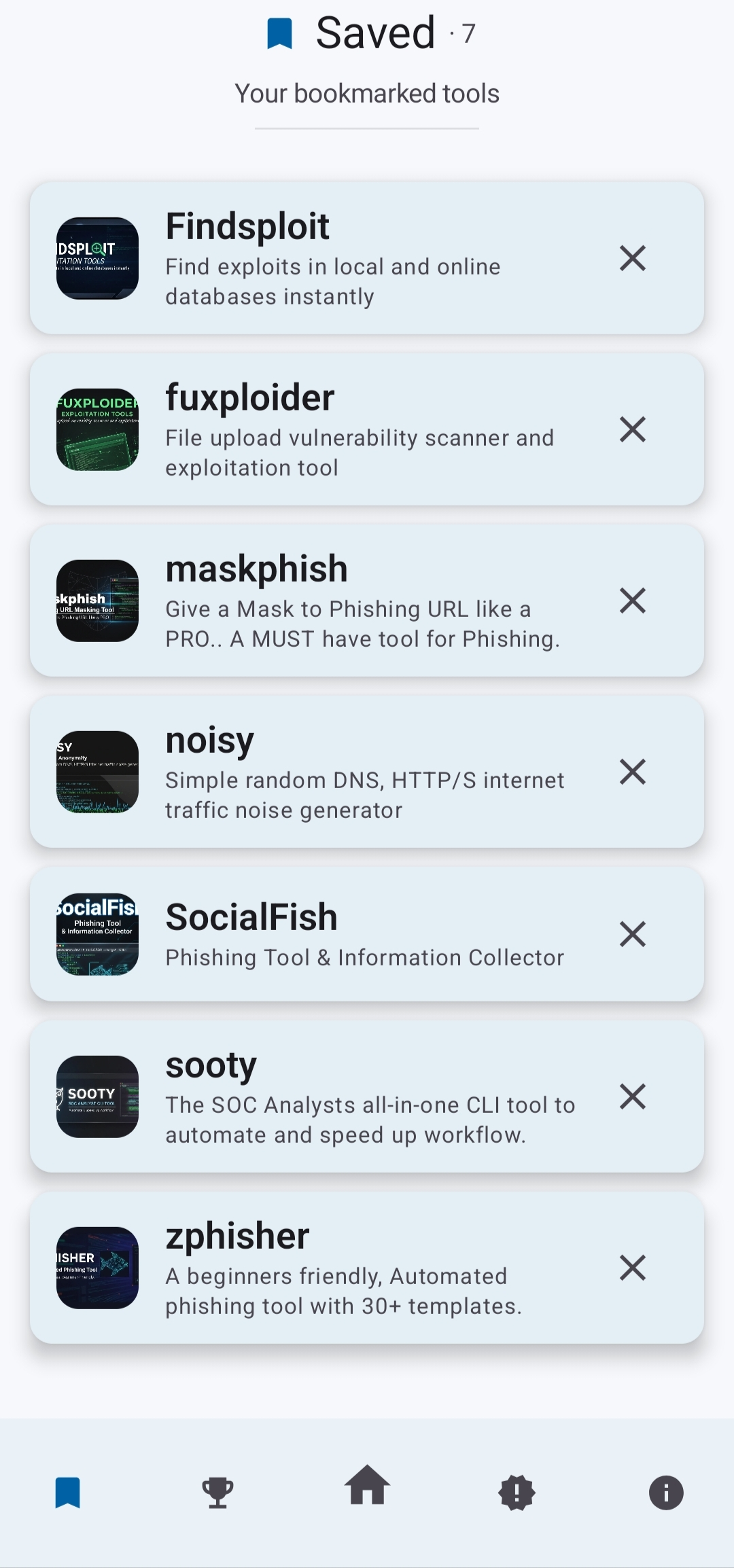Go to Home in bottom navigation
This screenshot has height=1568, width=734.
coord(367,1486)
